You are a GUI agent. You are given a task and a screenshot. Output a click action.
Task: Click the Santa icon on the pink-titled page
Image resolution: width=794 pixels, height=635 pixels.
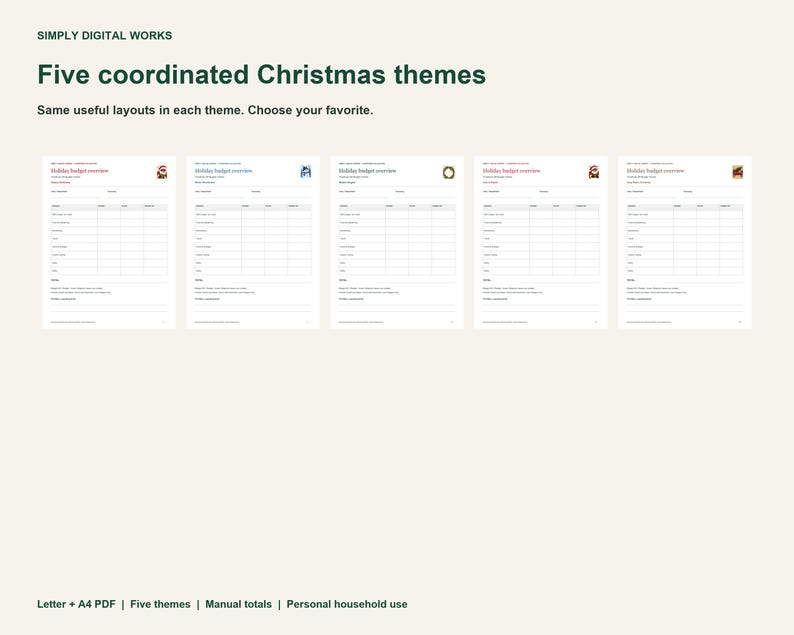coord(594,172)
